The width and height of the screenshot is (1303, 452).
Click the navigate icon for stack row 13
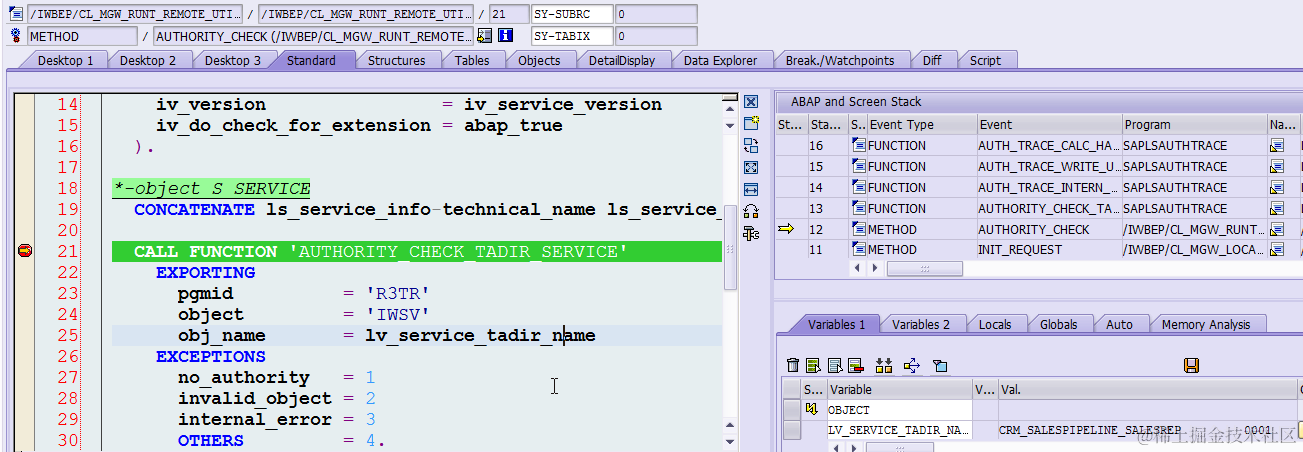[x=1276, y=208]
